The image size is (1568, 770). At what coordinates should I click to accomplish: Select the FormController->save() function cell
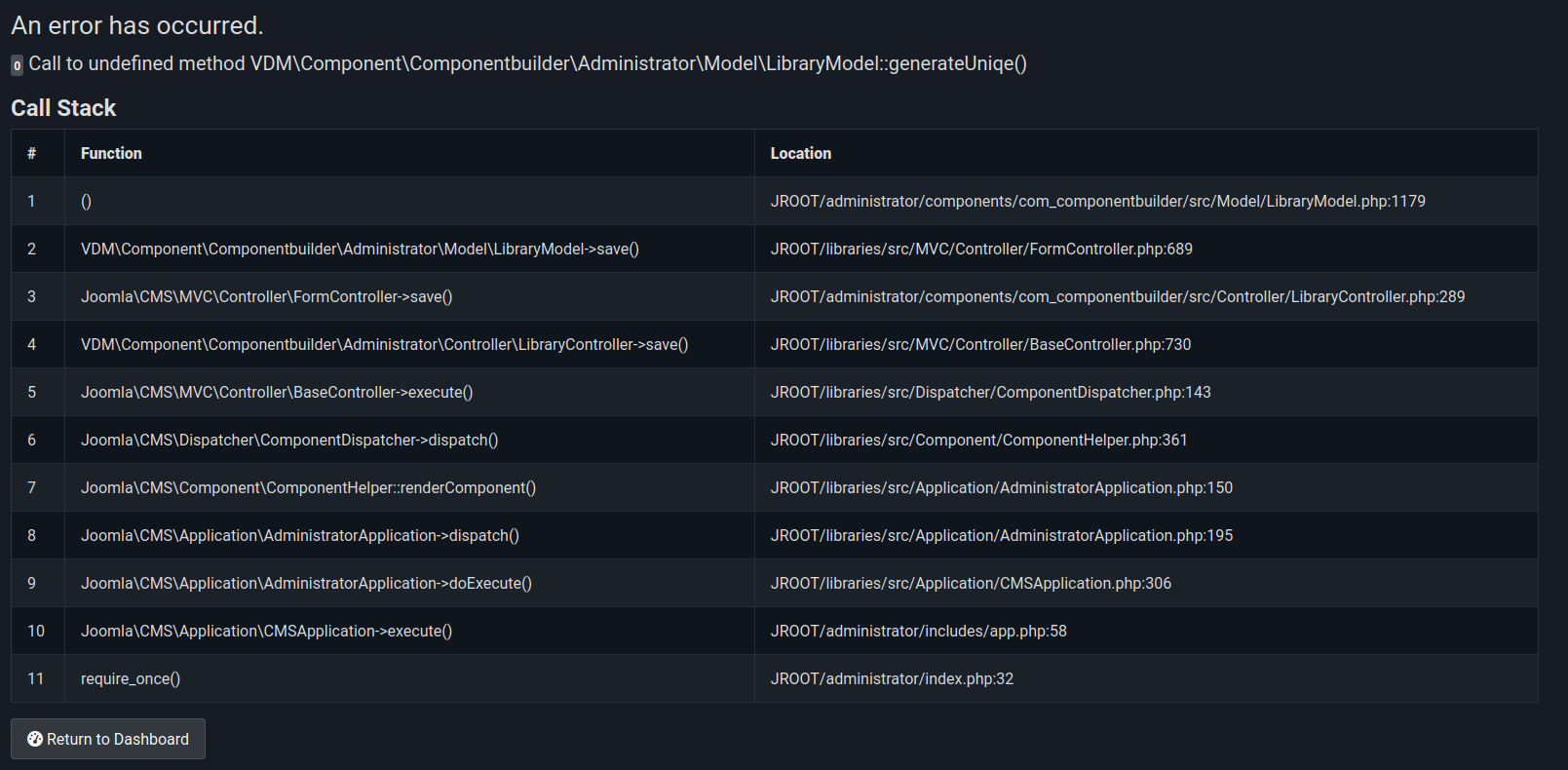click(409, 296)
